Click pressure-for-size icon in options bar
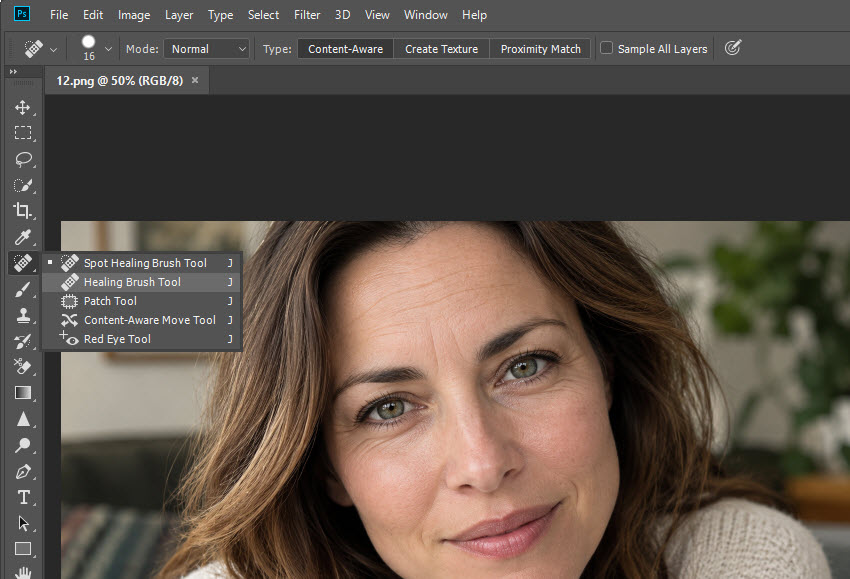The height and width of the screenshot is (579, 850). (x=732, y=48)
